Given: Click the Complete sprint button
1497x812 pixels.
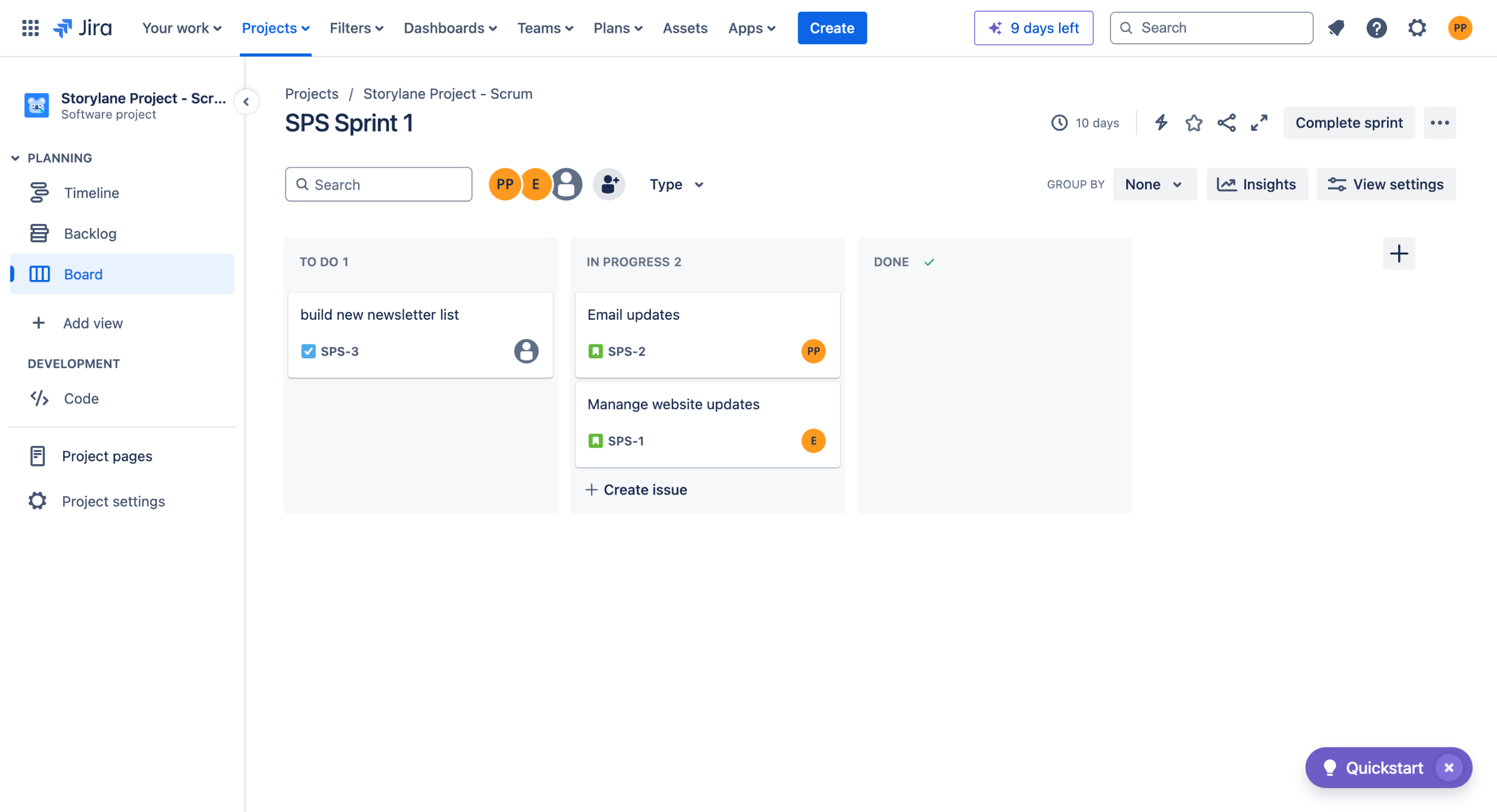Looking at the screenshot, I should click(x=1349, y=123).
